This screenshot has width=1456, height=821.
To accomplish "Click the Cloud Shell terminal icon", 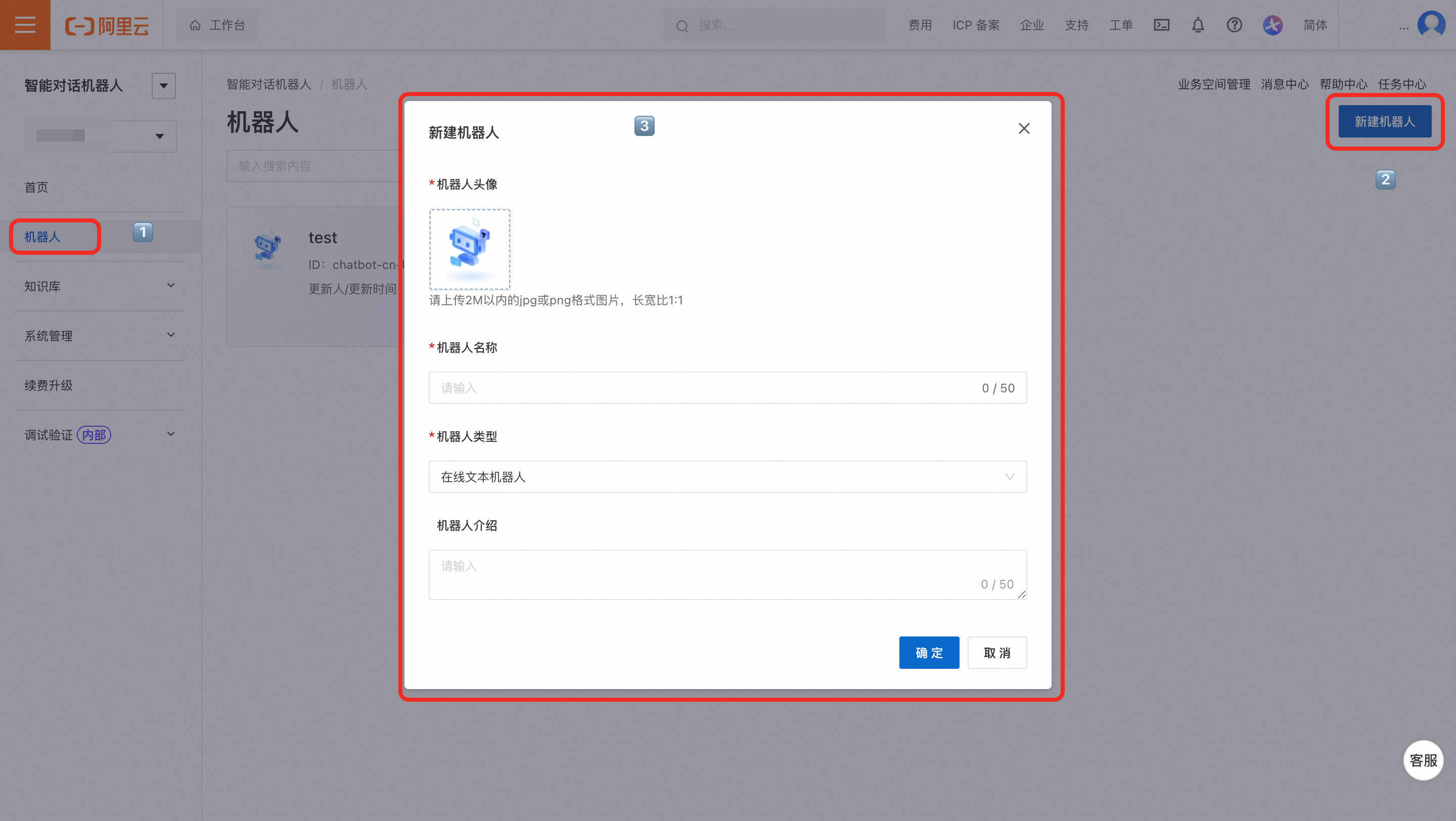I will [x=1162, y=25].
